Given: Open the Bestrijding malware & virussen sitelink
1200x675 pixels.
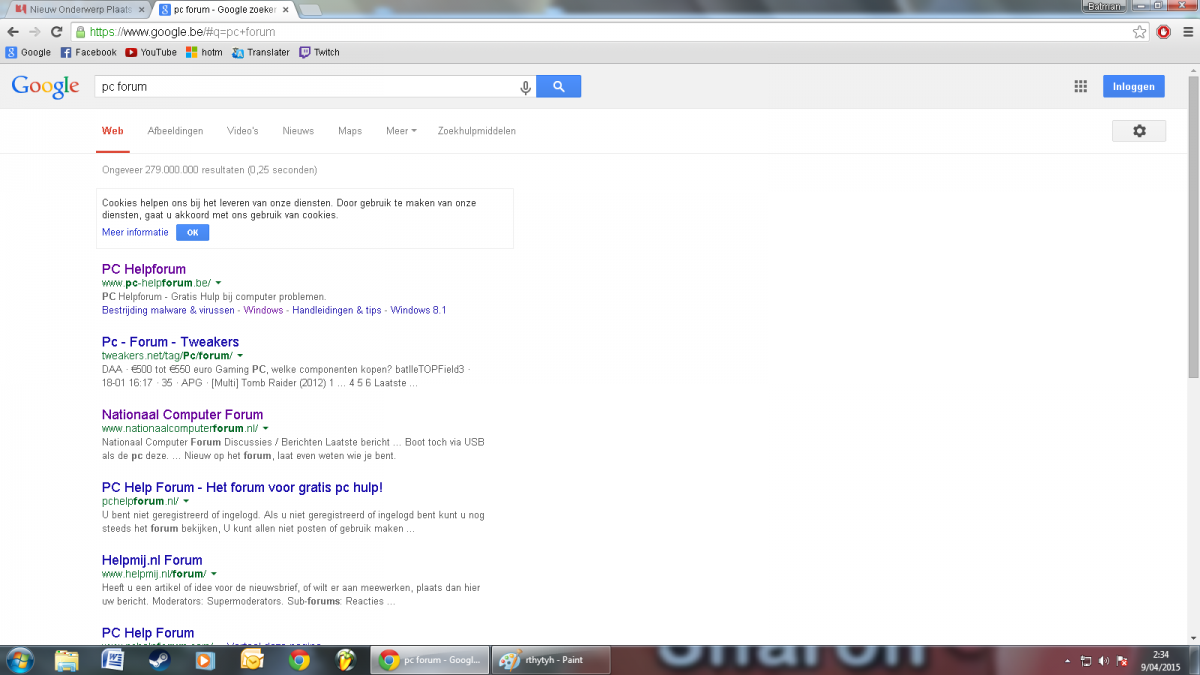Looking at the screenshot, I should coord(168,310).
